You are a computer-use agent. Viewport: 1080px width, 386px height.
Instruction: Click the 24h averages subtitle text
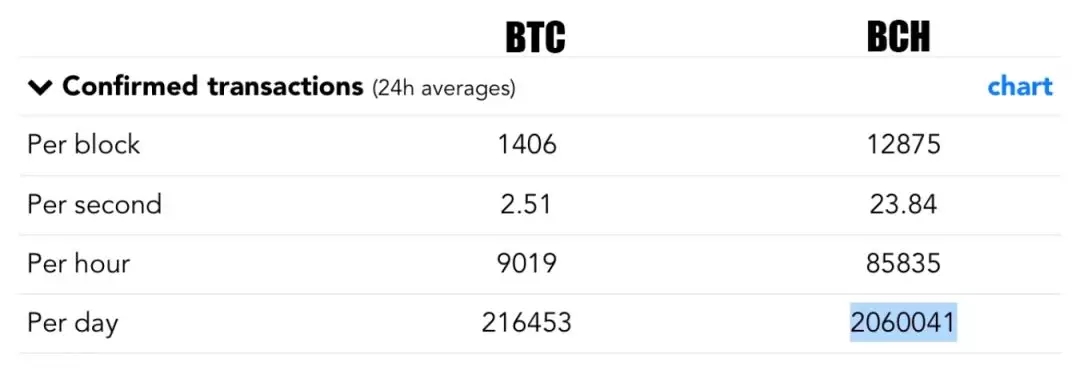444,88
